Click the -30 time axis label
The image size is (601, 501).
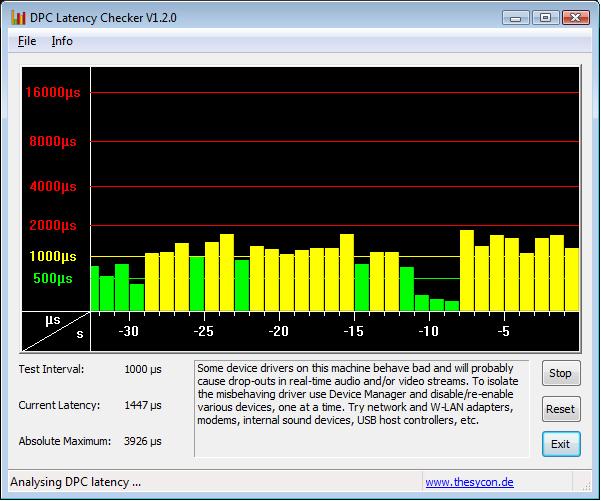coord(128,331)
